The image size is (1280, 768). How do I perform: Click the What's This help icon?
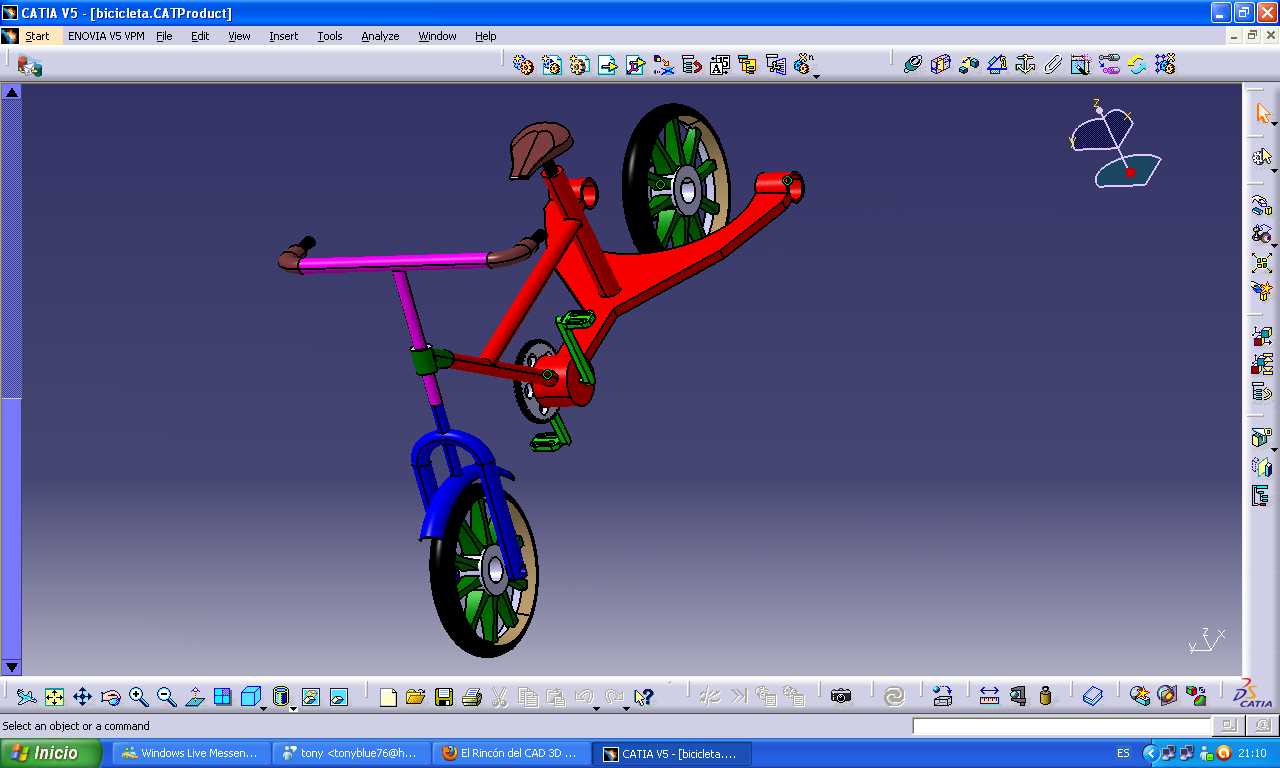(643, 696)
